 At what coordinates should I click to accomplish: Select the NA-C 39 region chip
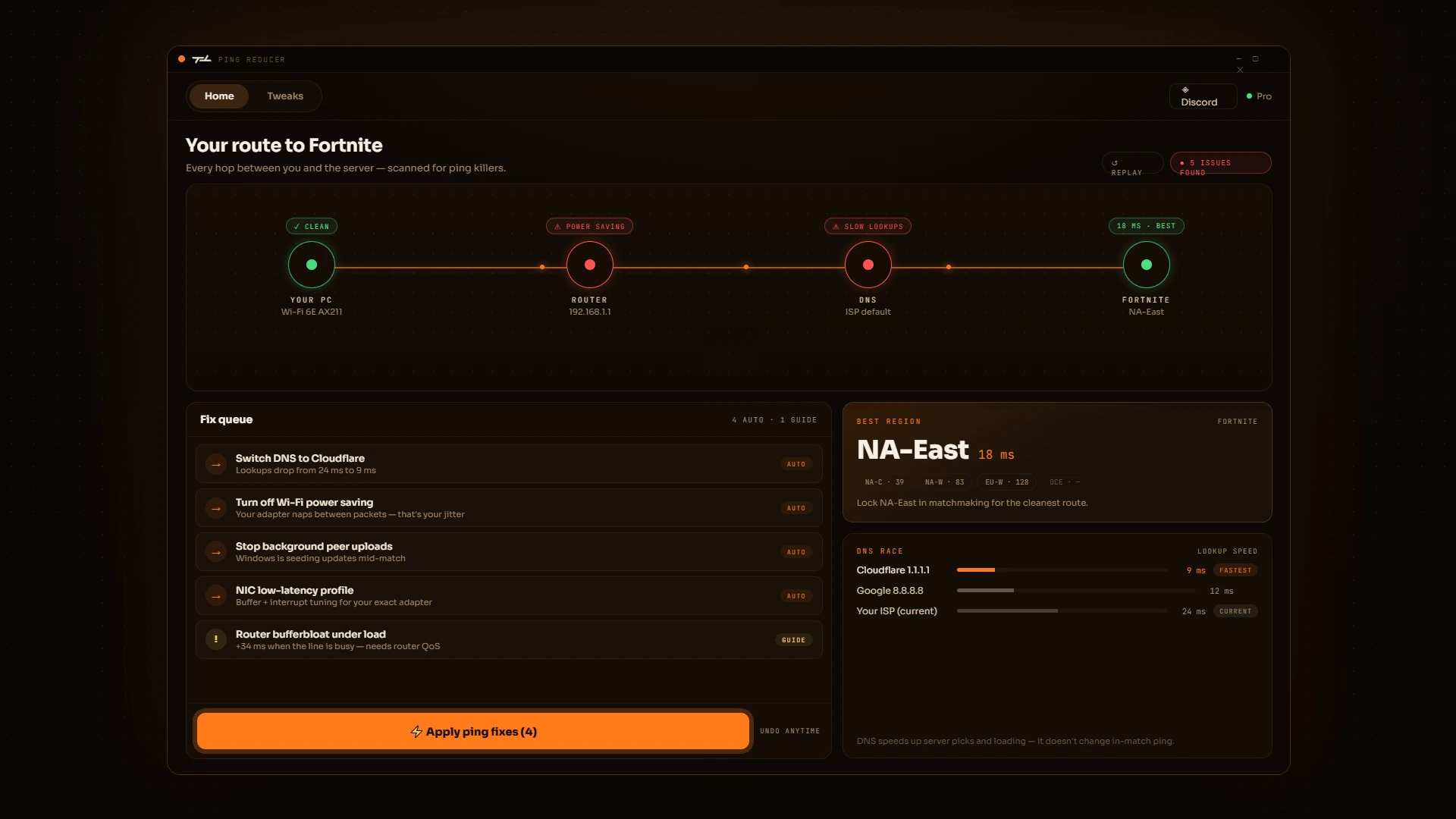pyautogui.click(x=884, y=482)
